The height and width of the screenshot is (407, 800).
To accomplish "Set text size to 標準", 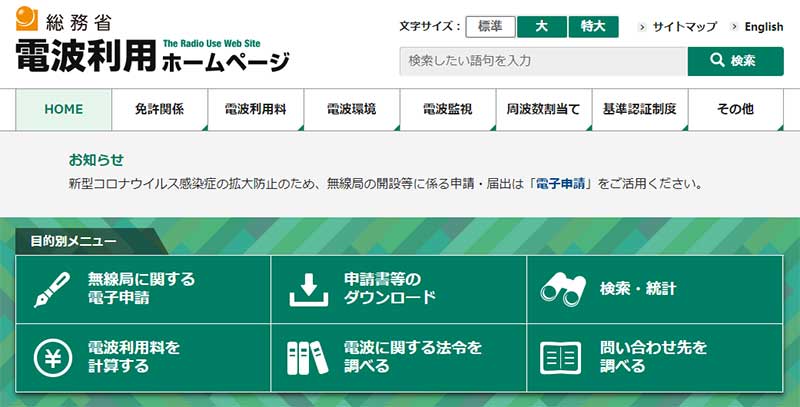I will pos(490,27).
